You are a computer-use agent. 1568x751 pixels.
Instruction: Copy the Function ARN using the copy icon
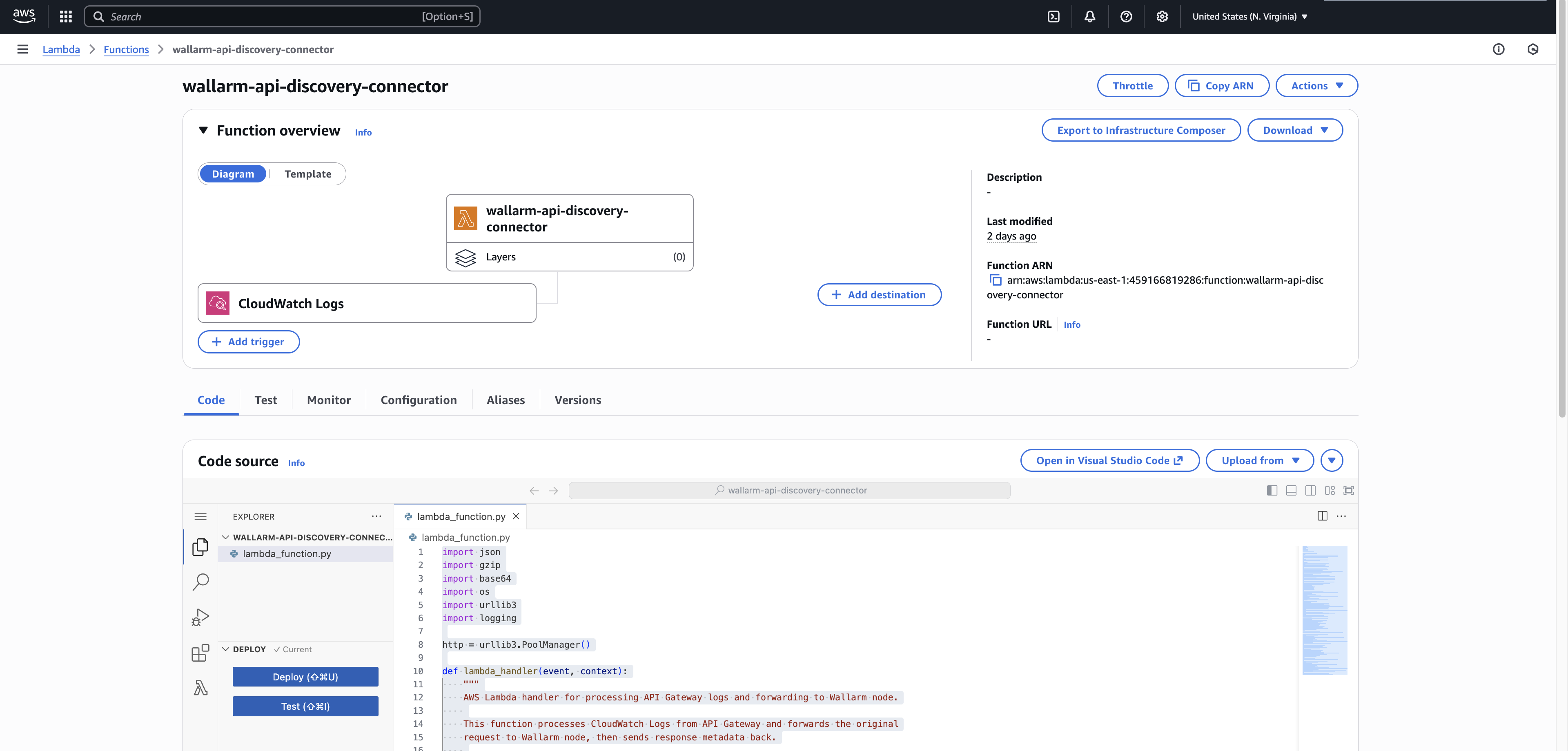[995, 280]
